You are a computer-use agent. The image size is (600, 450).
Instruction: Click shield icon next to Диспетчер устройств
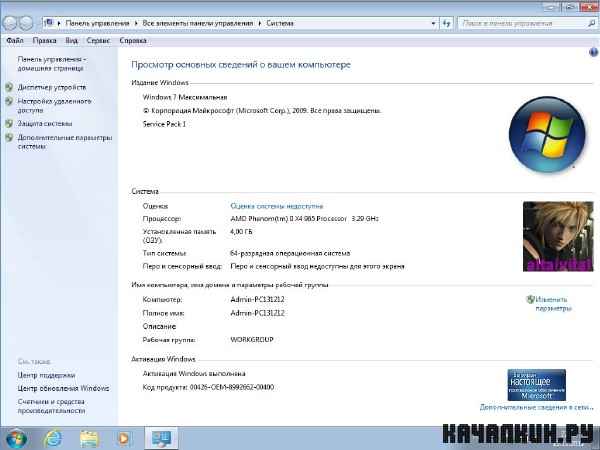[9, 87]
